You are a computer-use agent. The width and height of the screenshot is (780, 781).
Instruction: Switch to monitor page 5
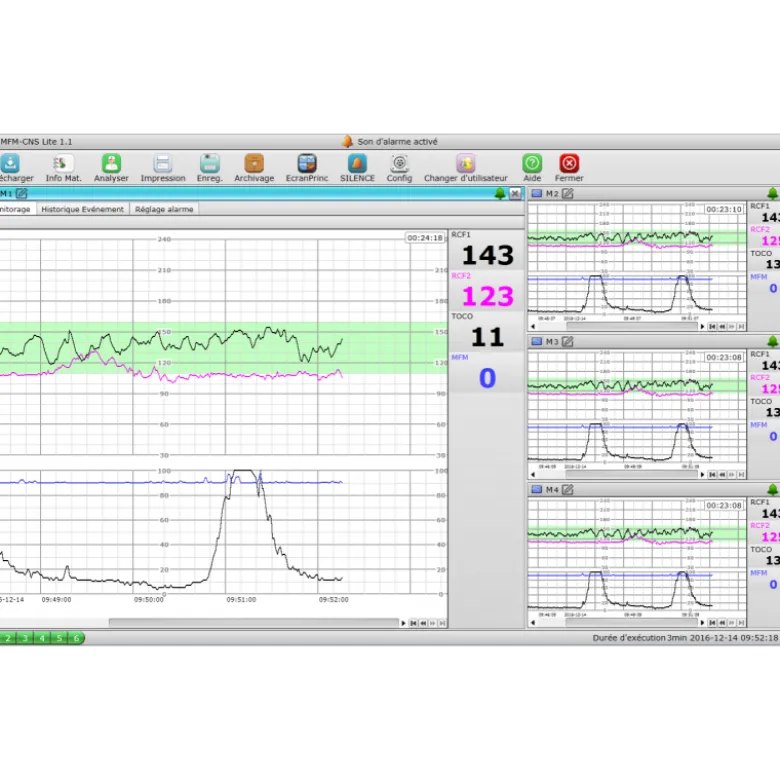click(x=59, y=638)
